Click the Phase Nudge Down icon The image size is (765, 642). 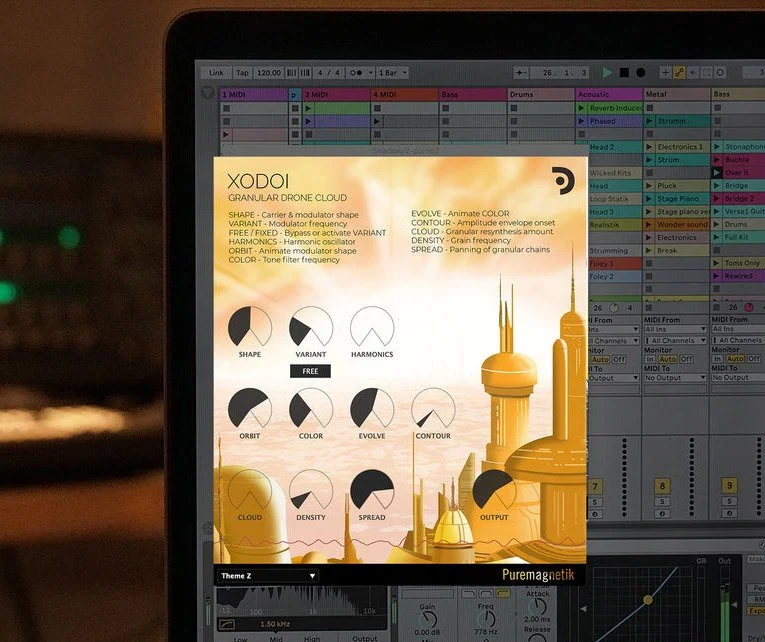(291, 73)
